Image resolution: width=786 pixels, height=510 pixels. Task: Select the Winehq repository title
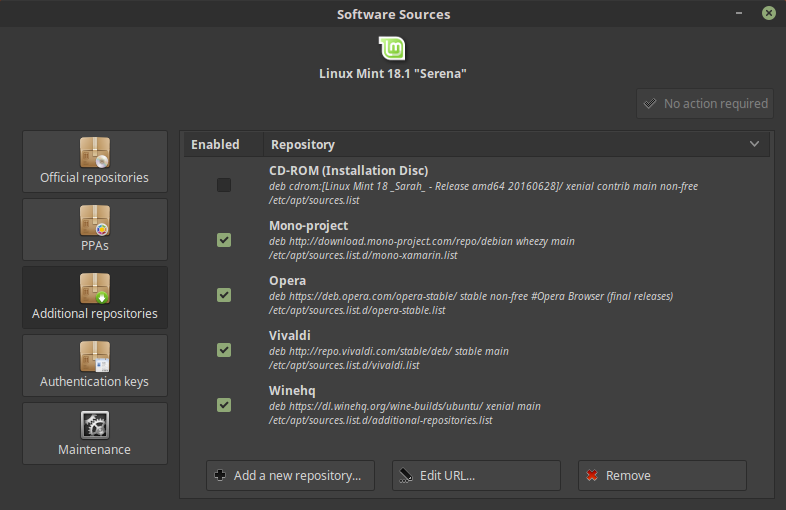[292, 390]
